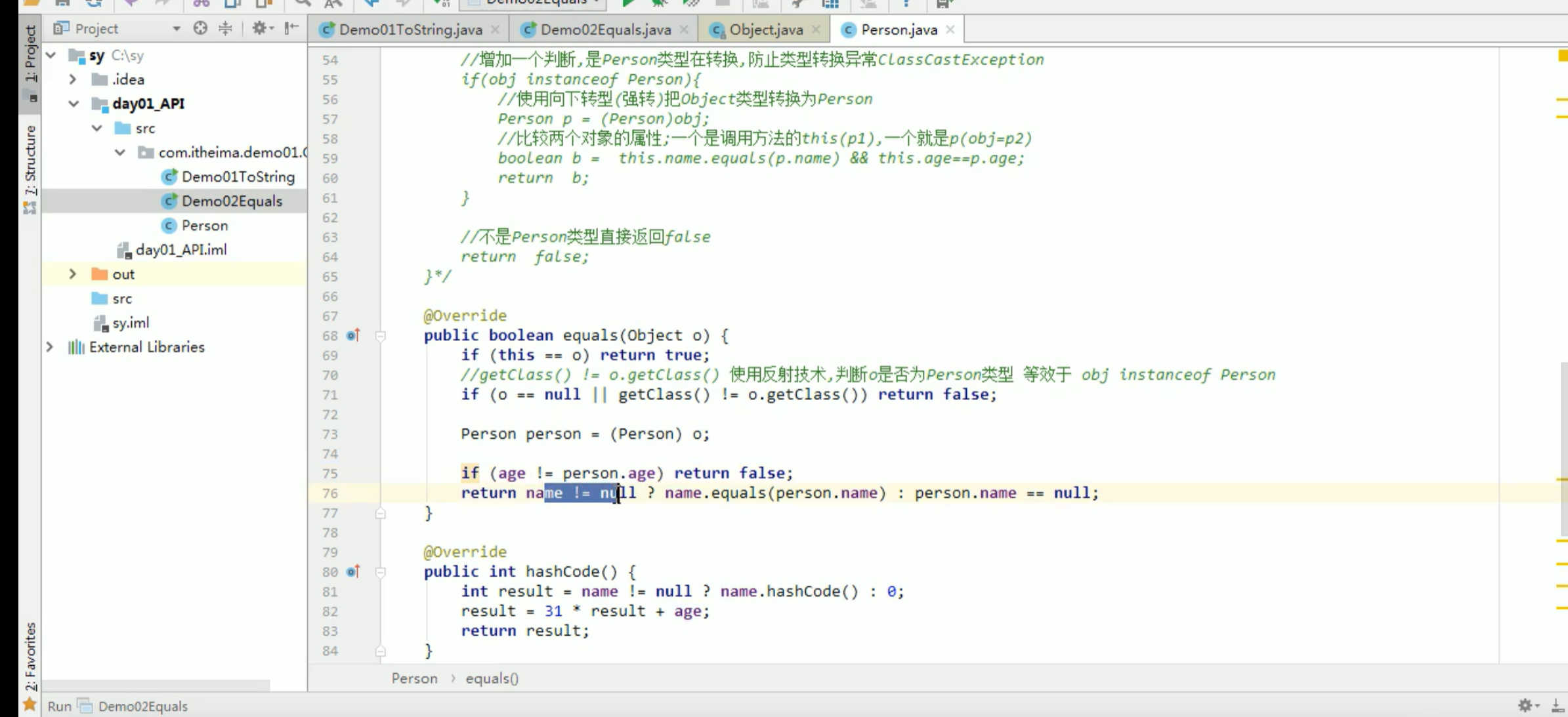Toggle the 2: Structure tool window

(x=30, y=161)
